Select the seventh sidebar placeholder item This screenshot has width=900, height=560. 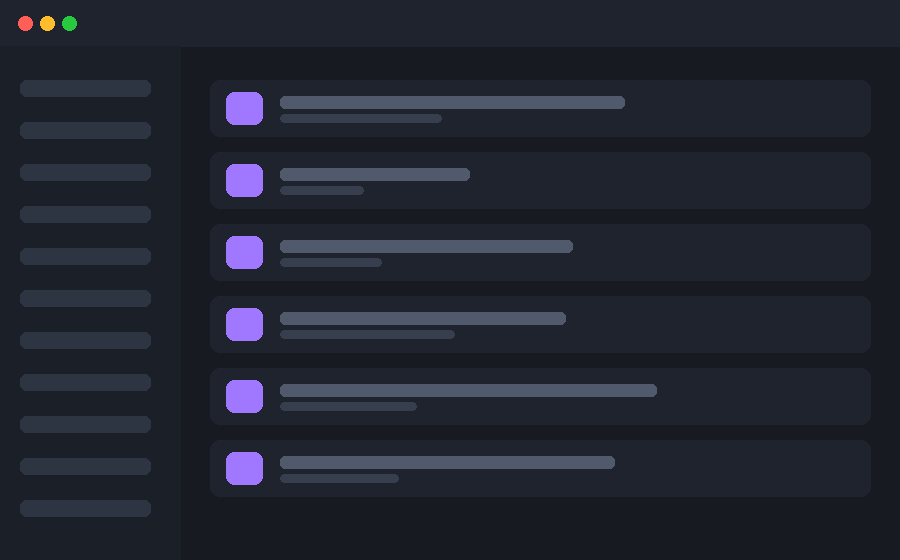tap(86, 340)
